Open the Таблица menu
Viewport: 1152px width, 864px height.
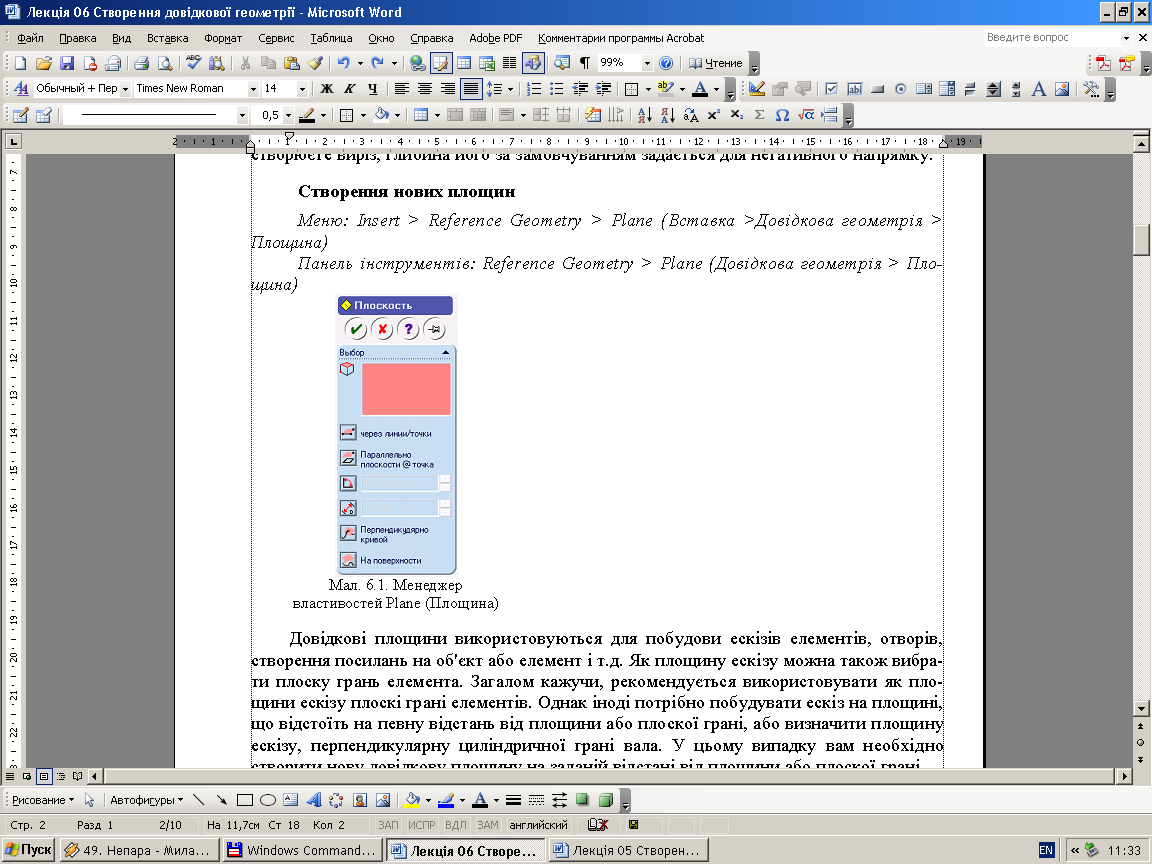tap(331, 38)
